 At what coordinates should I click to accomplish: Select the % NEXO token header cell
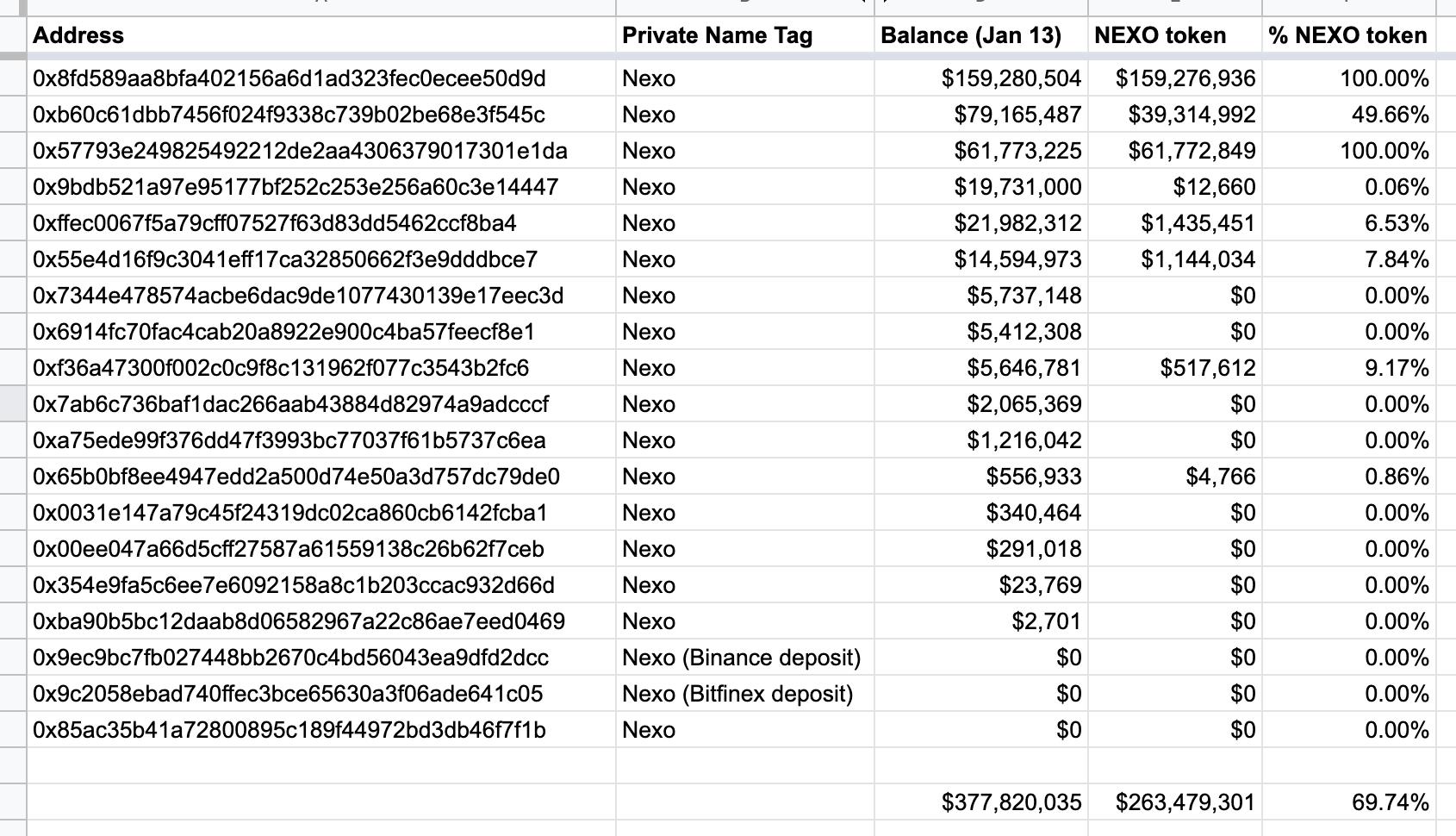(1347, 35)
